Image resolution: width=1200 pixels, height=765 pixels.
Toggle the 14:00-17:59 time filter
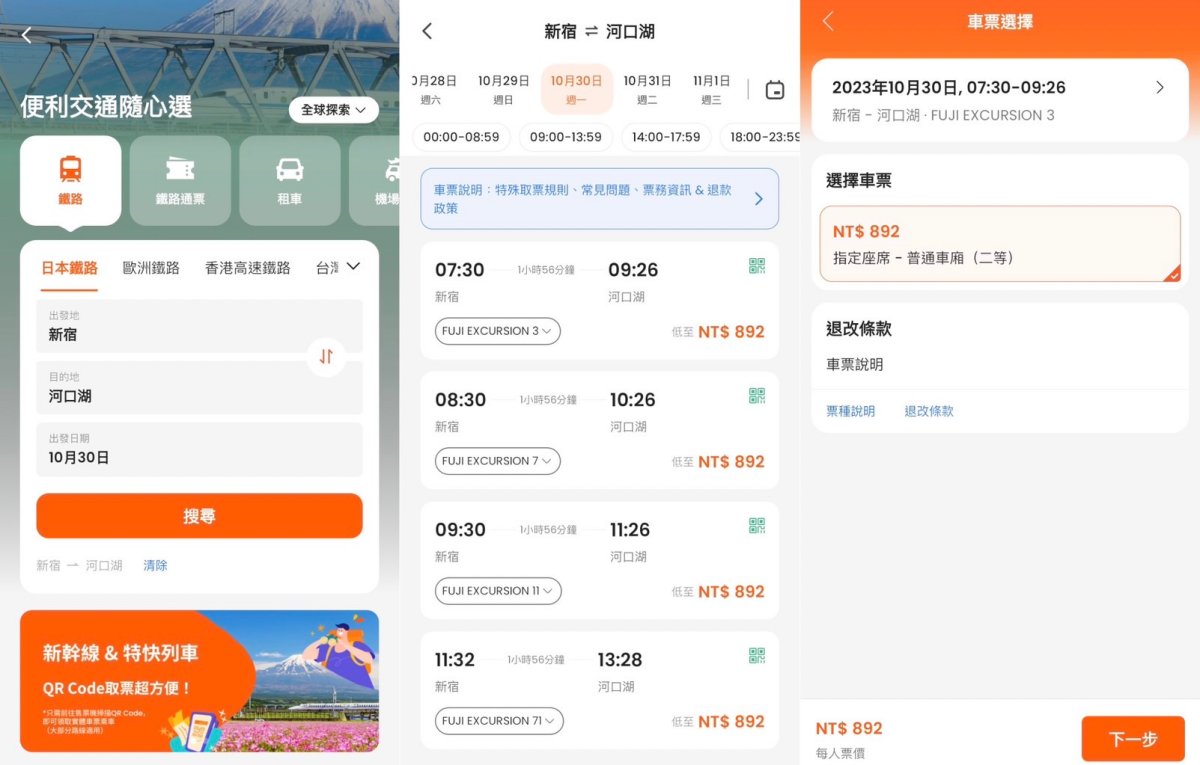click(x=666, y=137)
